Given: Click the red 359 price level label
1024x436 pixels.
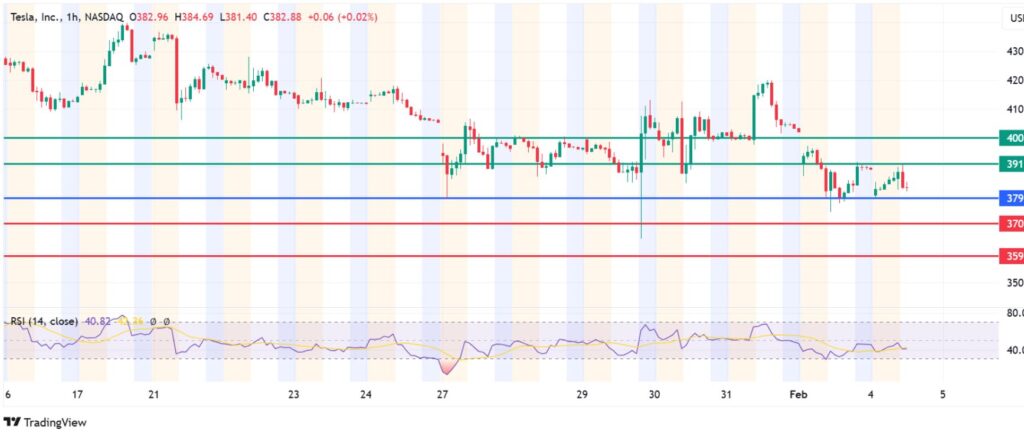Looking at the screenshot, I should (1012, 257).
